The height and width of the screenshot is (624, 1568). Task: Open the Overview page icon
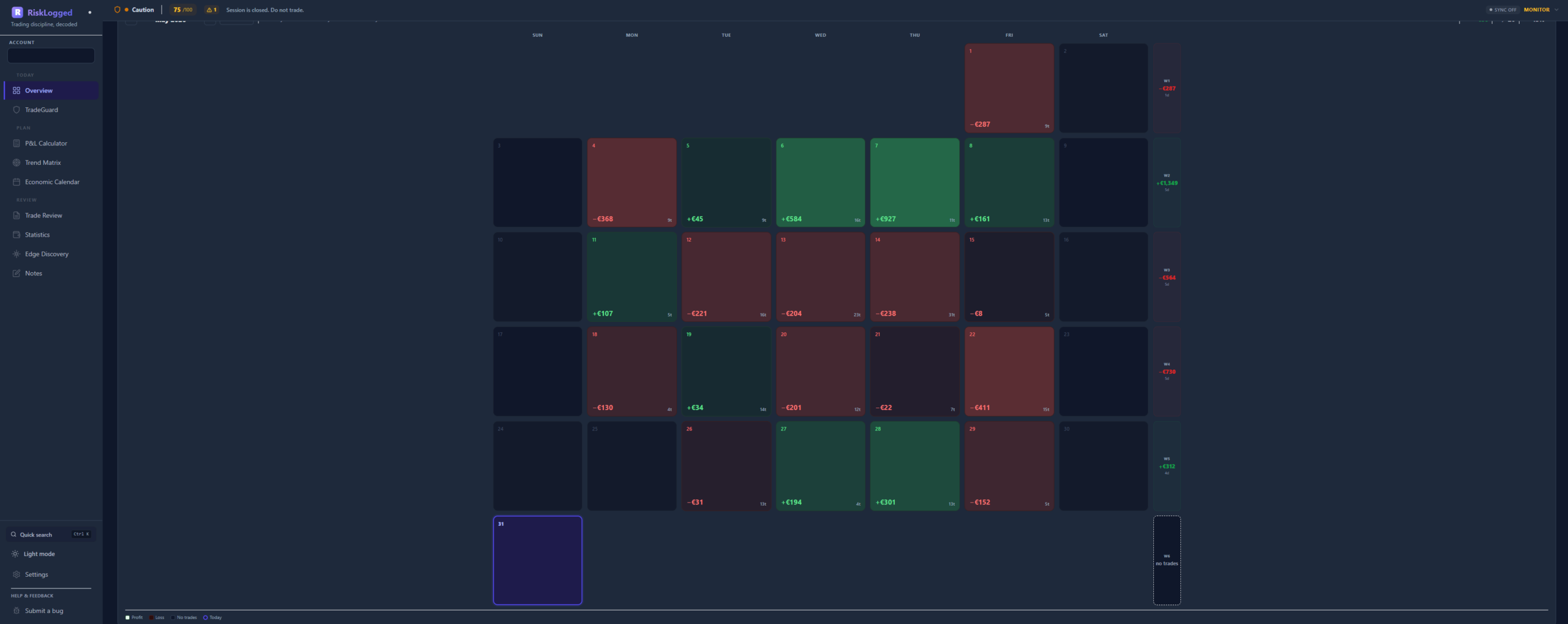[17, 91]
